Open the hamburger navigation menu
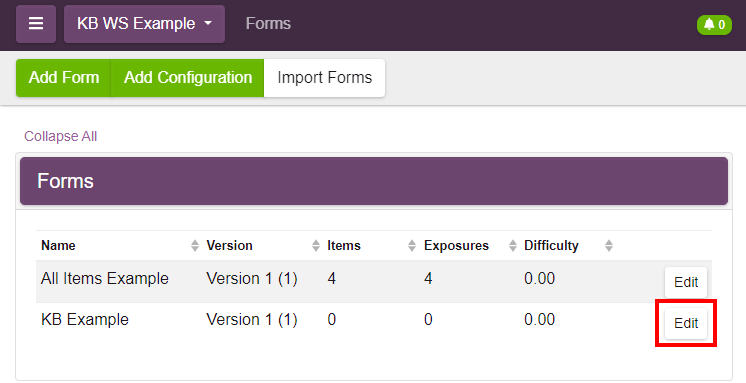 [36, 24]
